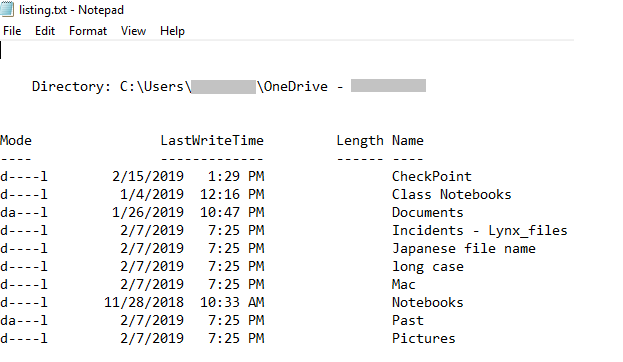
Task: Click the Length column header text
Action: pyautogui.click(x=360, y=141)
